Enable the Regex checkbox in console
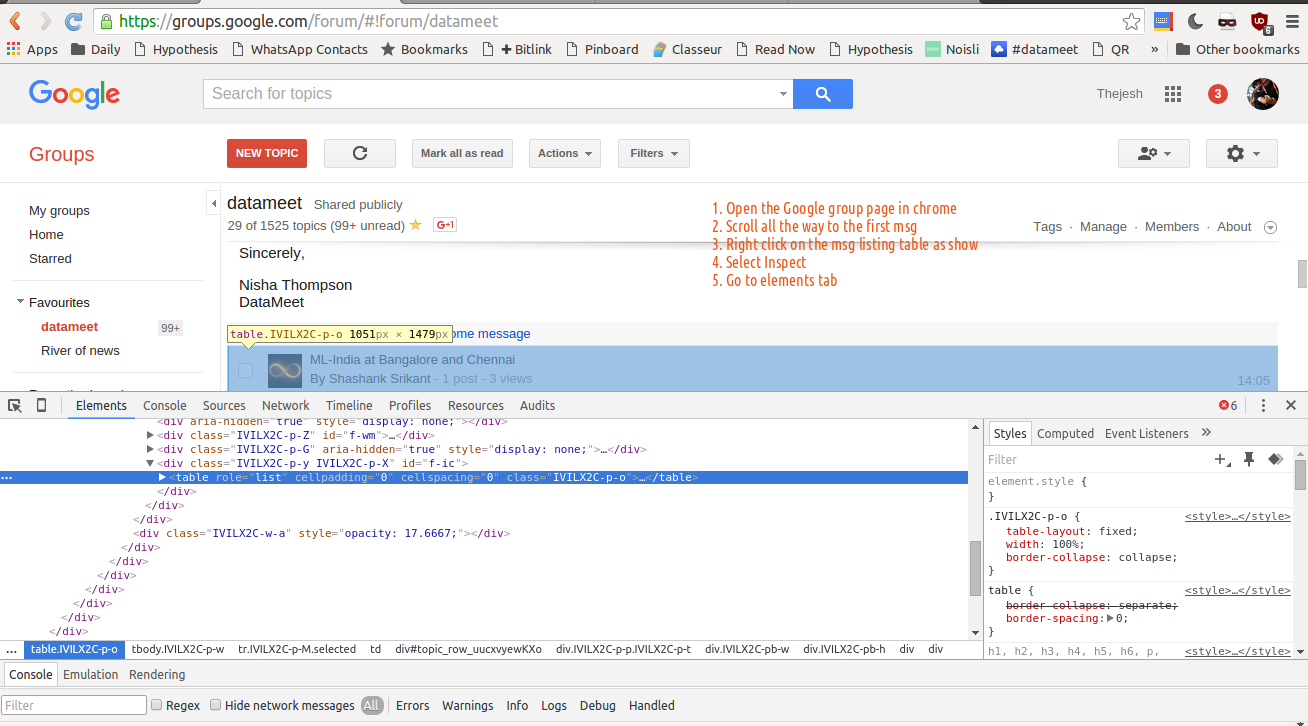Image resolution: width=1308 pixels, height=726 pixels. 156,705
